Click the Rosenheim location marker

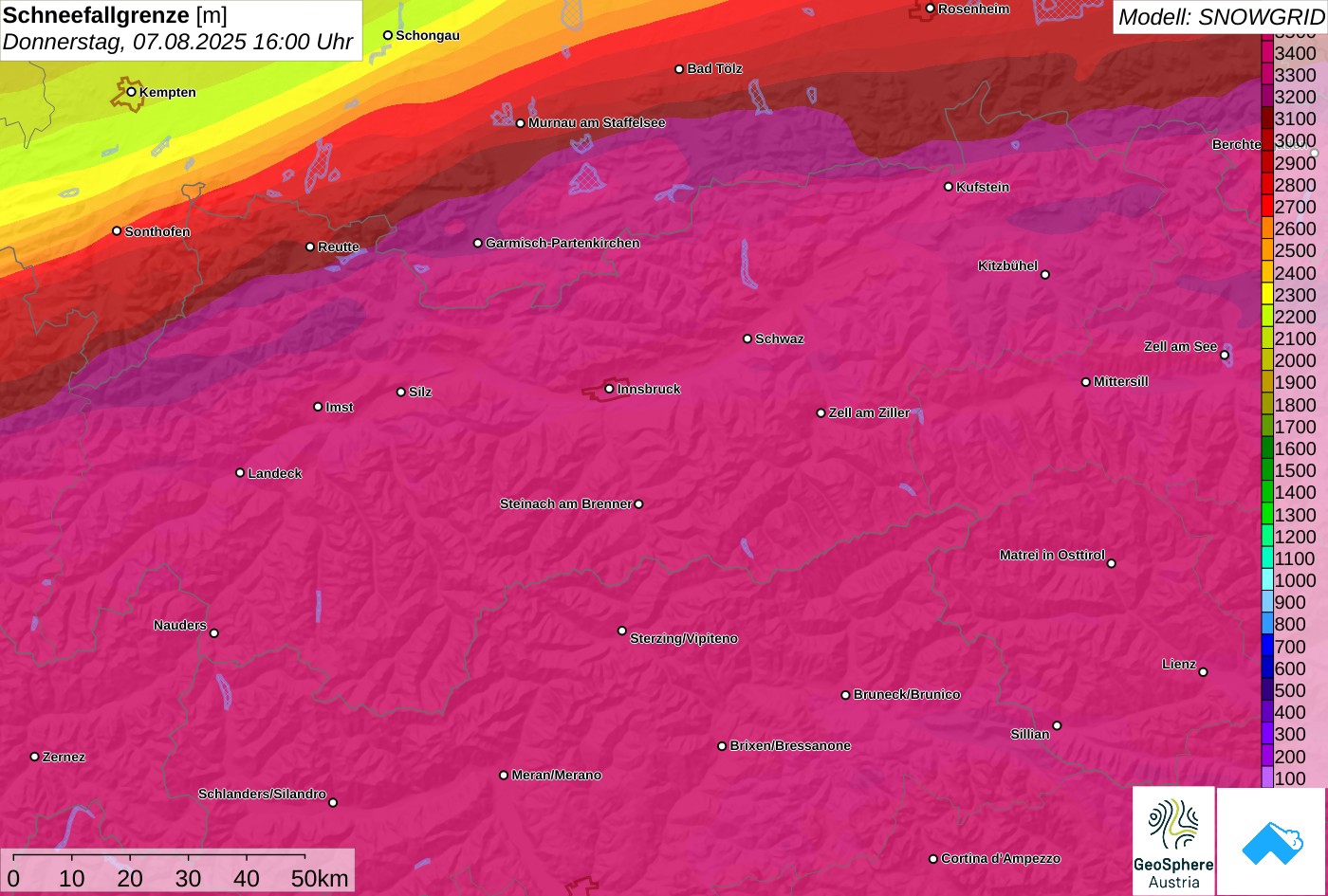(x=930, y=9)
